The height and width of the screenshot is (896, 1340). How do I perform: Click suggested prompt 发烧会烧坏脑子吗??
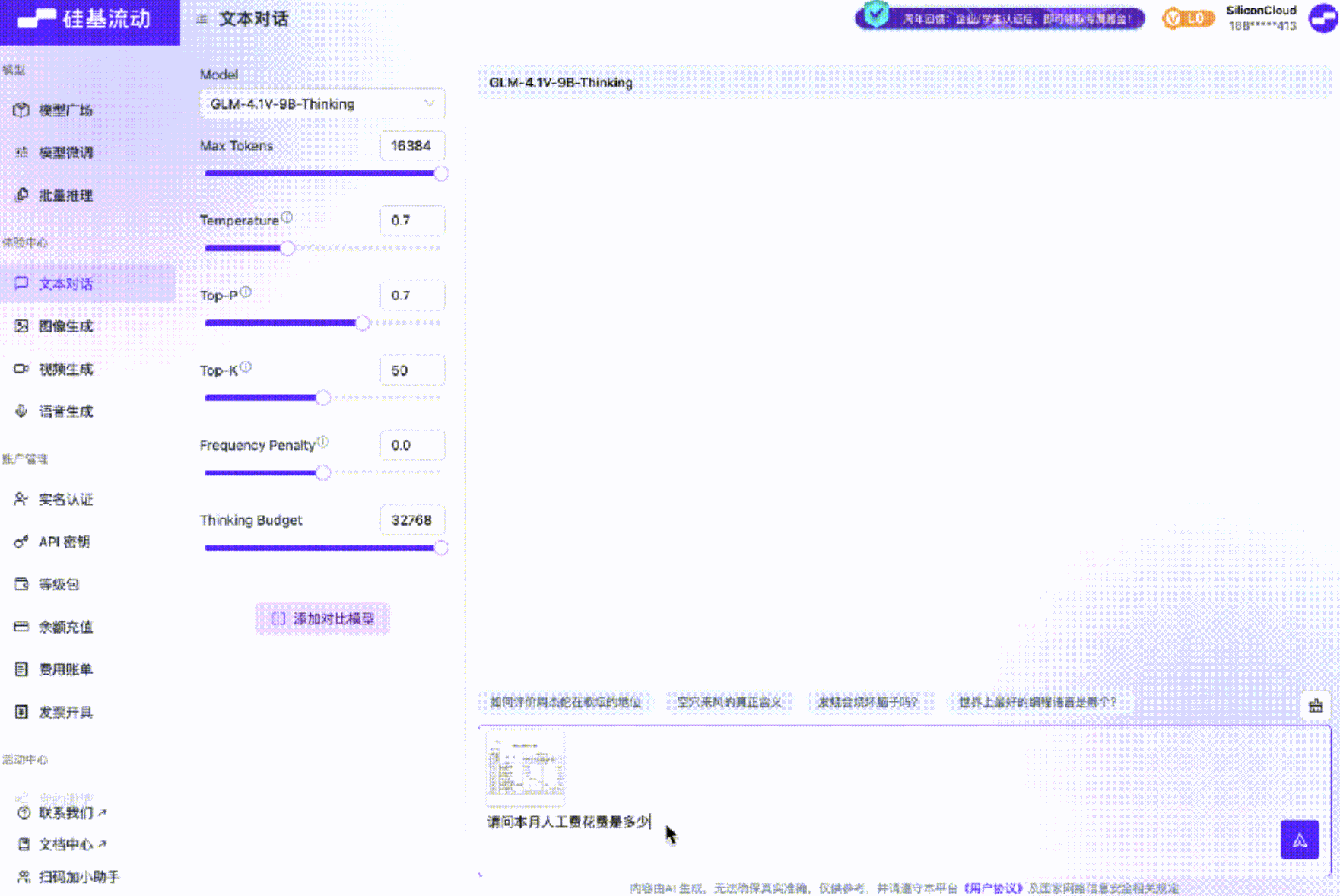(868, 702)
